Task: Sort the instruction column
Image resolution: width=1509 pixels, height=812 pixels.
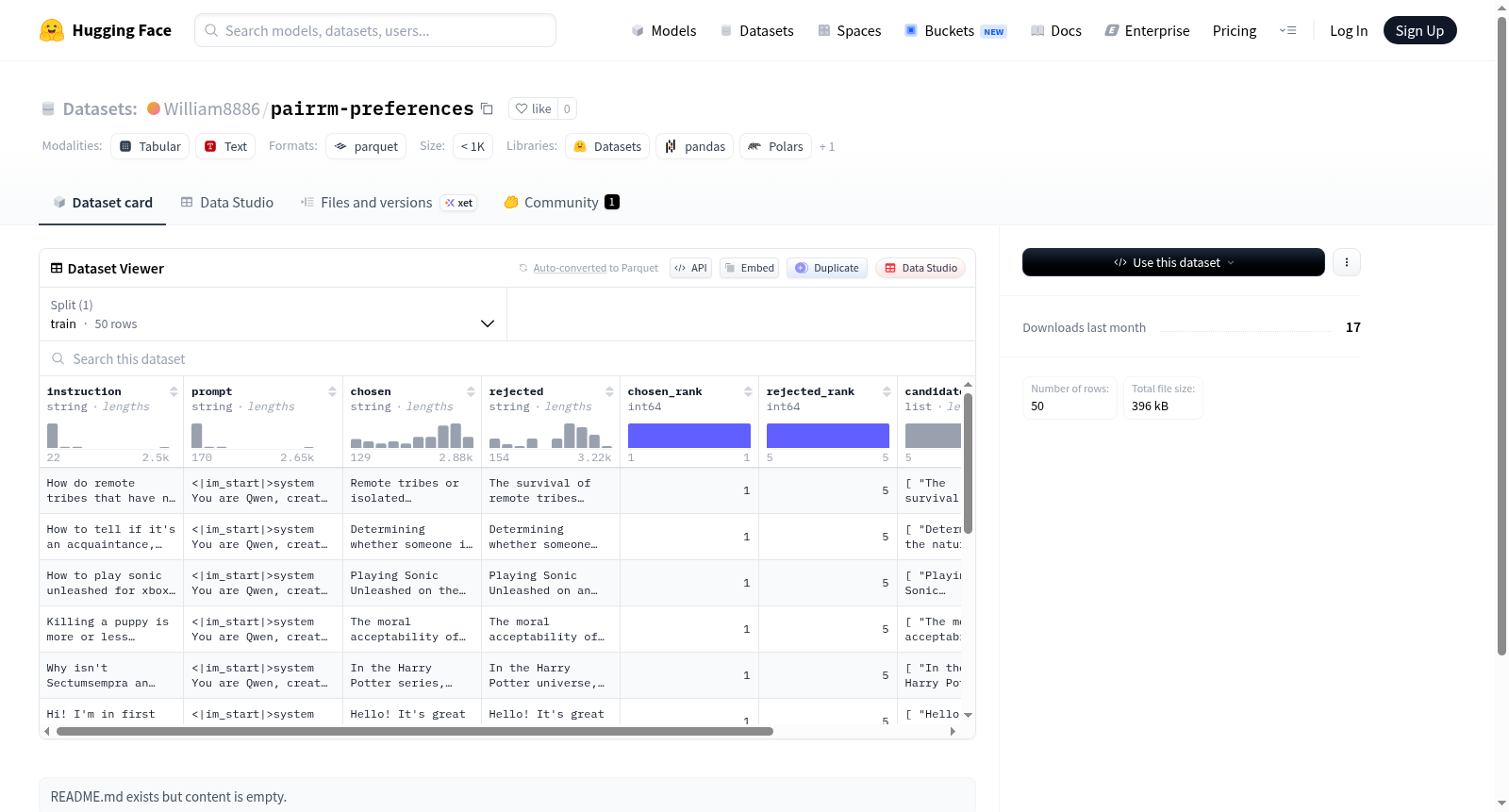Action: (x=174, y=391)
